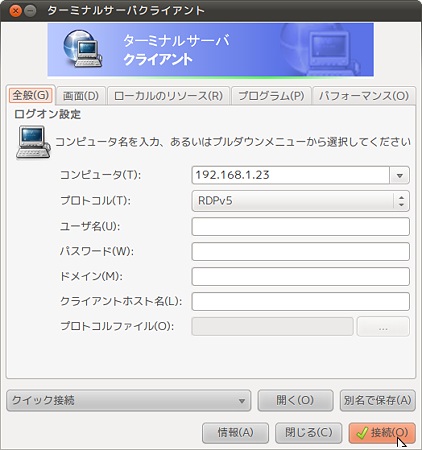The height and width of the screenshot is (450, 422).
Task: Click the 情報(A) button
Action: 235,433
